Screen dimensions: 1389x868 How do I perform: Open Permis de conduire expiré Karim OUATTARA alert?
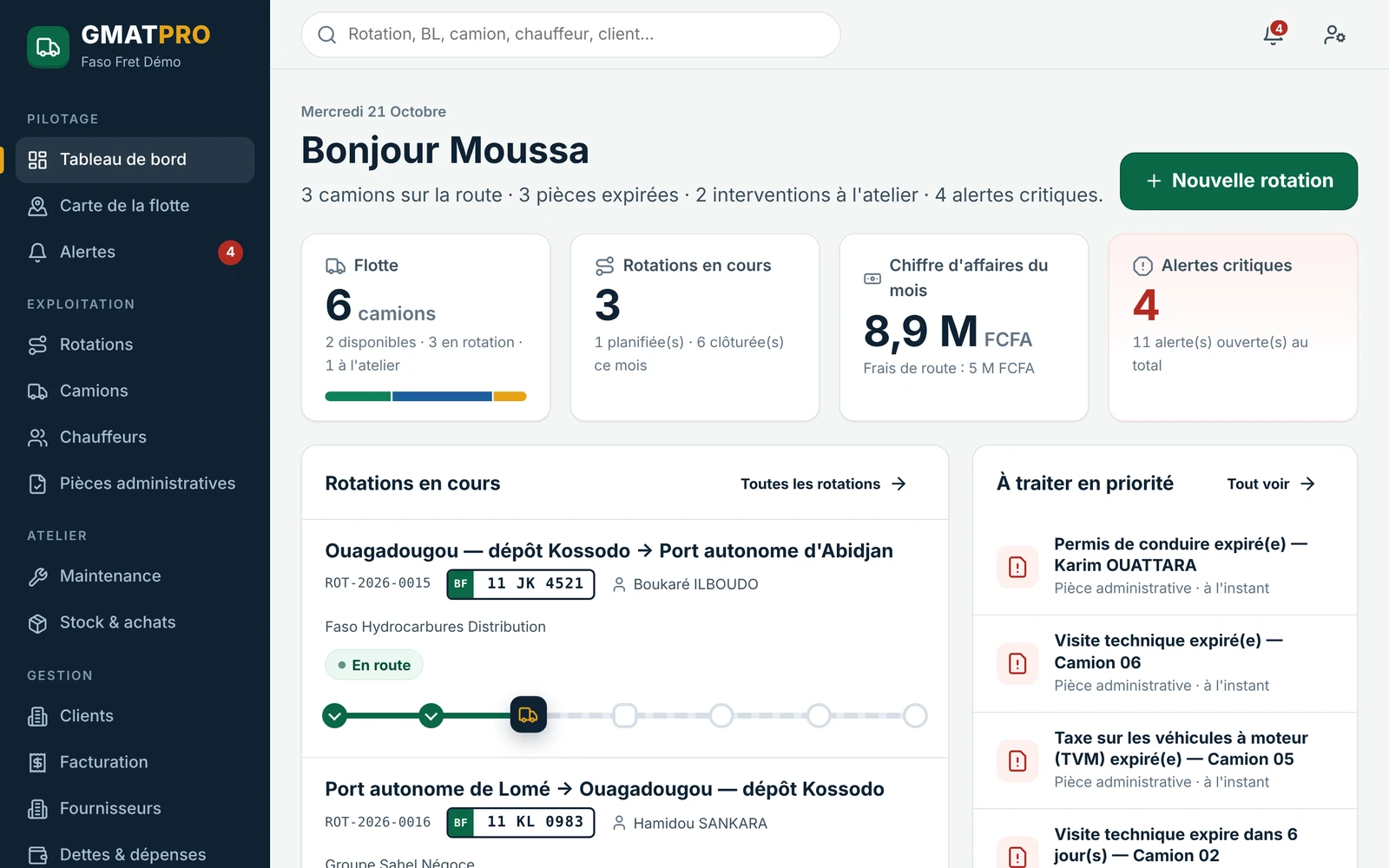[x=1165, y=566]
